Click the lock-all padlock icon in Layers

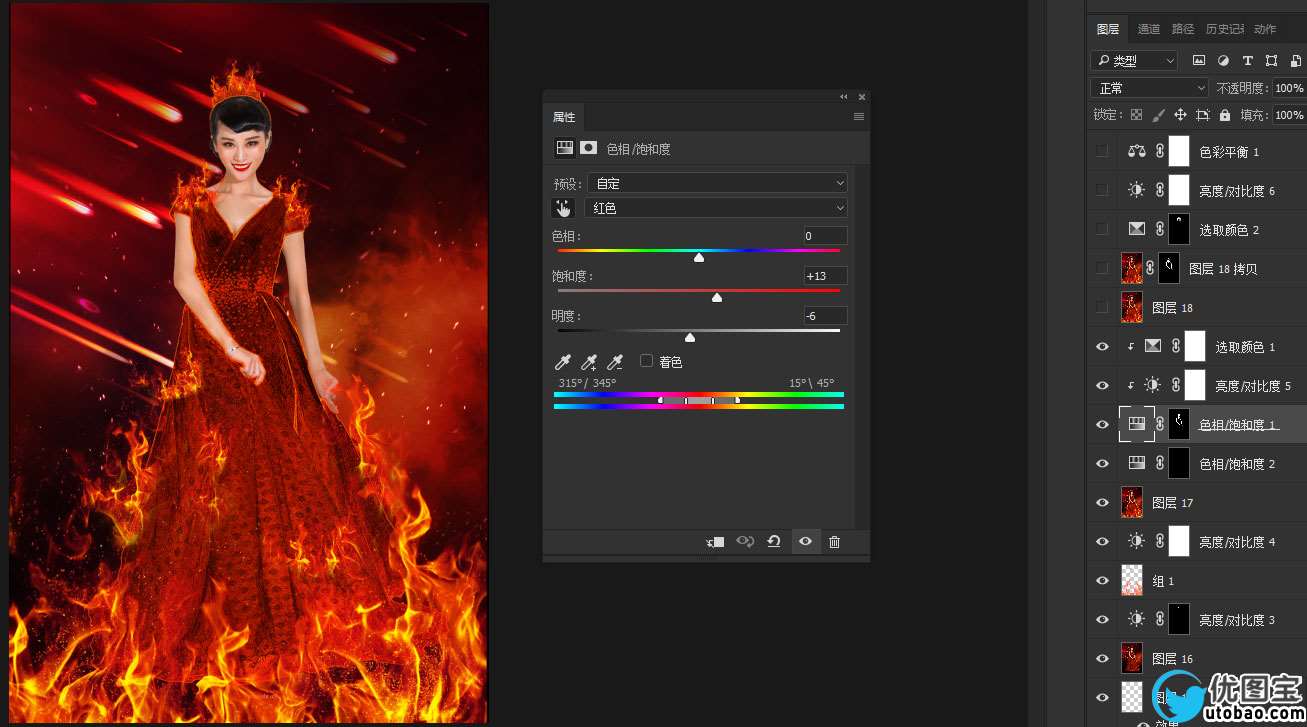1225,115
